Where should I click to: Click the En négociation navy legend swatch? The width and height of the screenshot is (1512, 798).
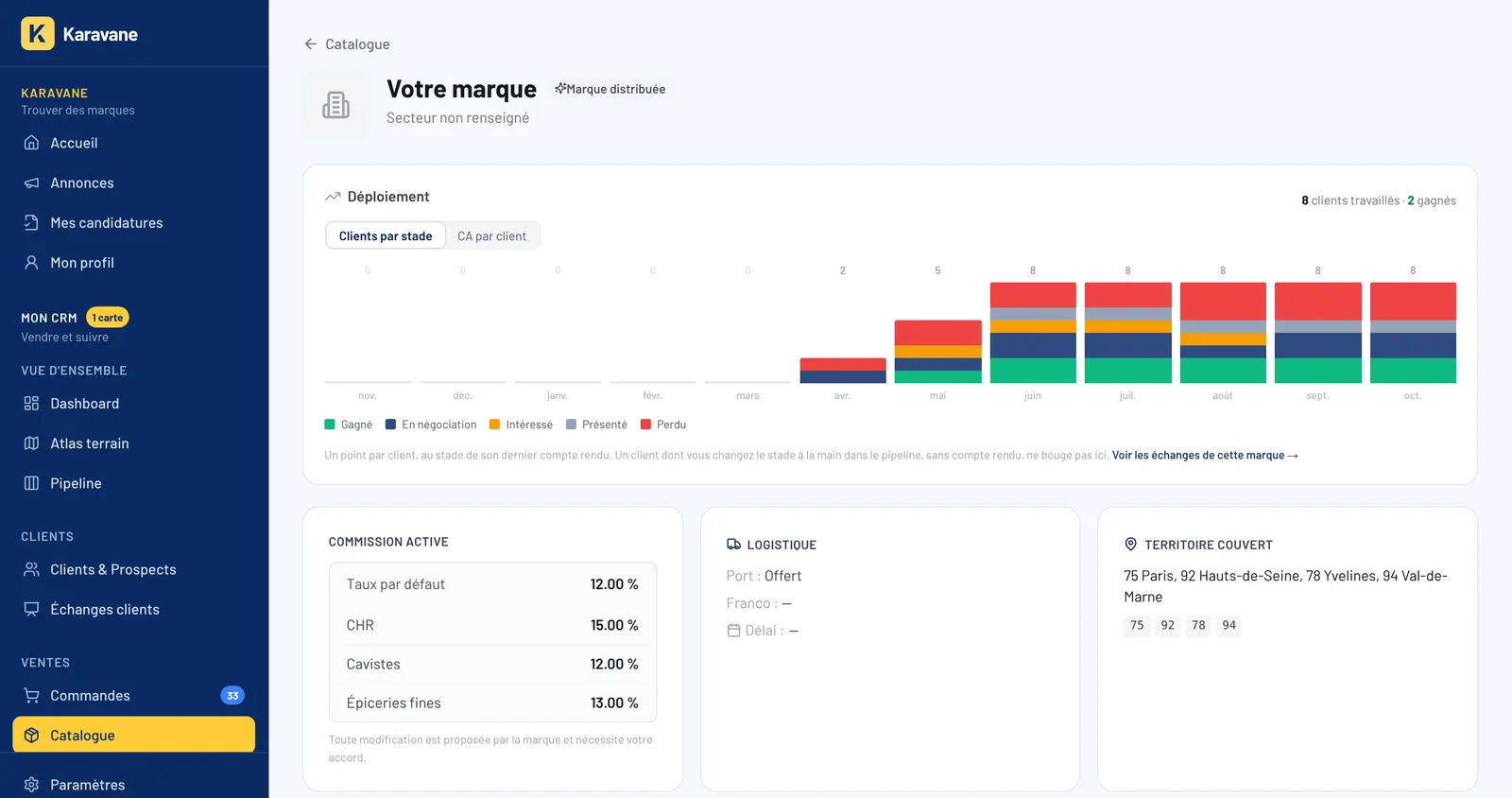390,425
